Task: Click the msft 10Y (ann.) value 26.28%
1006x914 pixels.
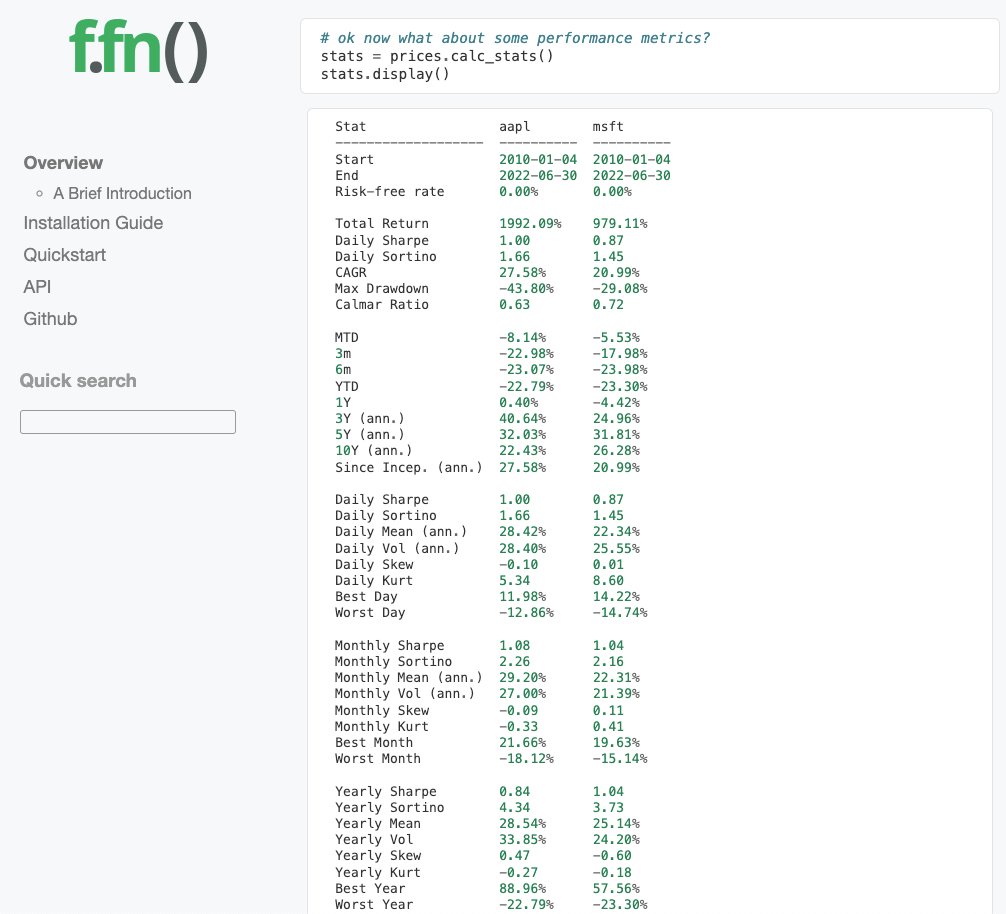Action: click(x=616, y=450)
